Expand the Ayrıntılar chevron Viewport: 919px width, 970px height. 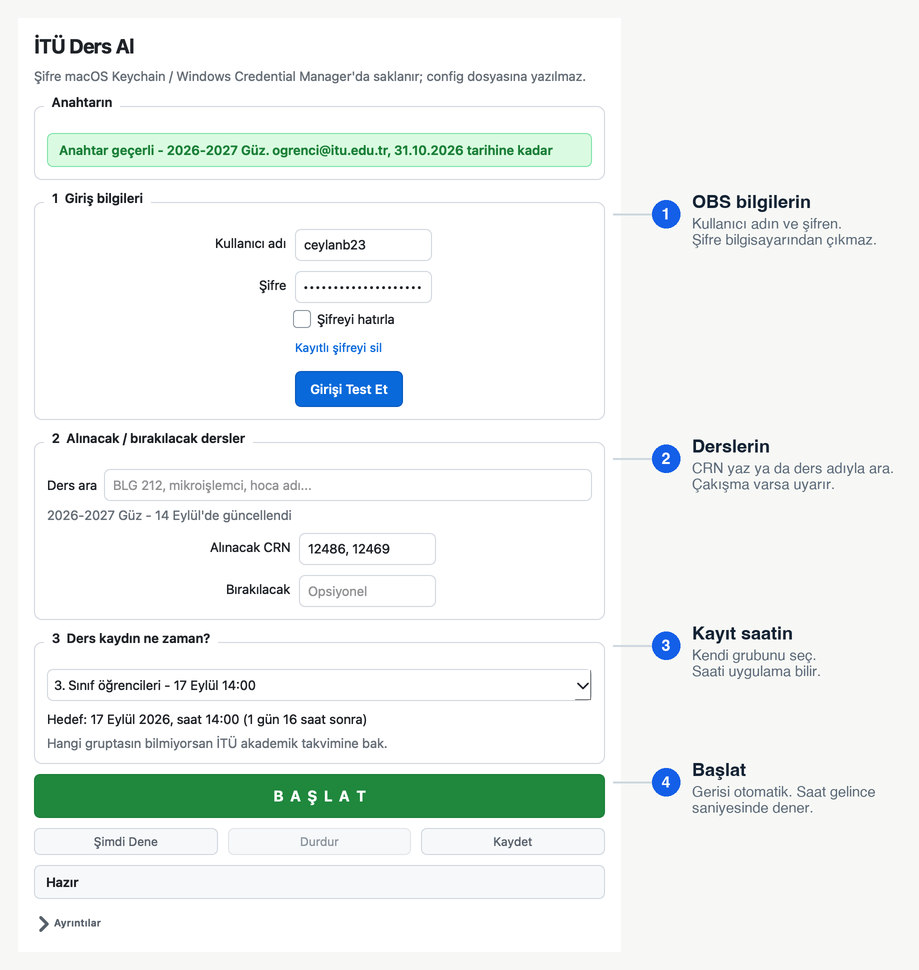pos(43,923)
